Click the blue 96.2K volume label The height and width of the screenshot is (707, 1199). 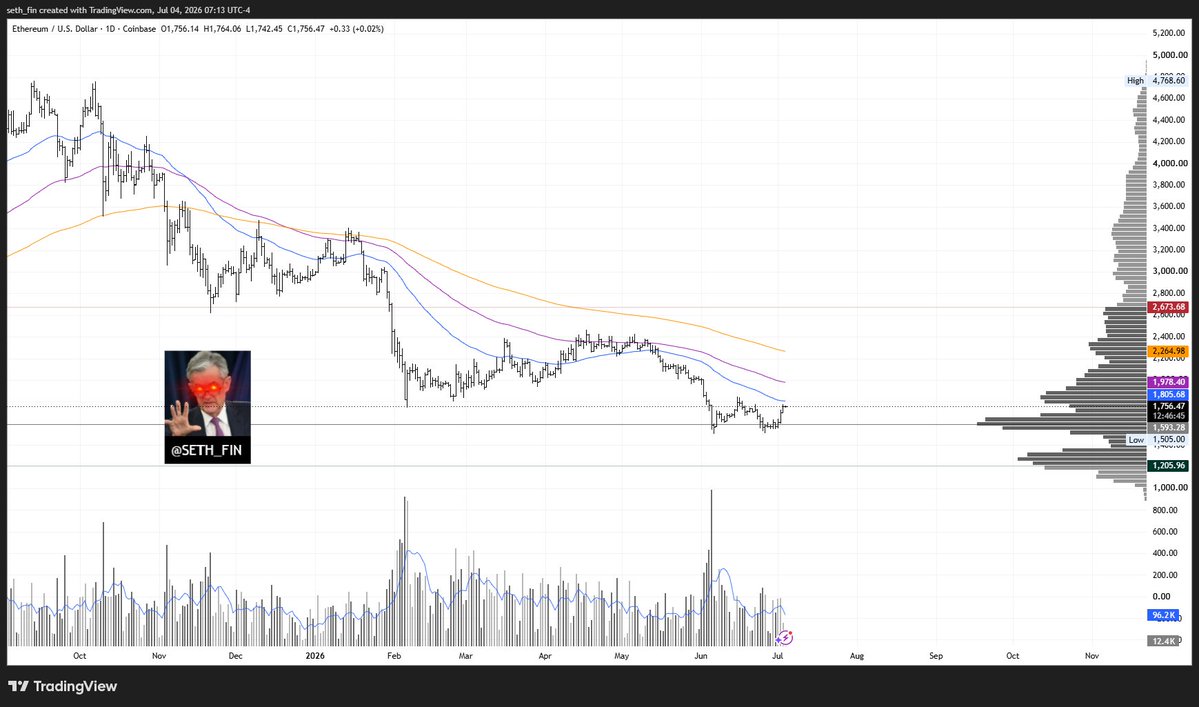pos(1163,615)
